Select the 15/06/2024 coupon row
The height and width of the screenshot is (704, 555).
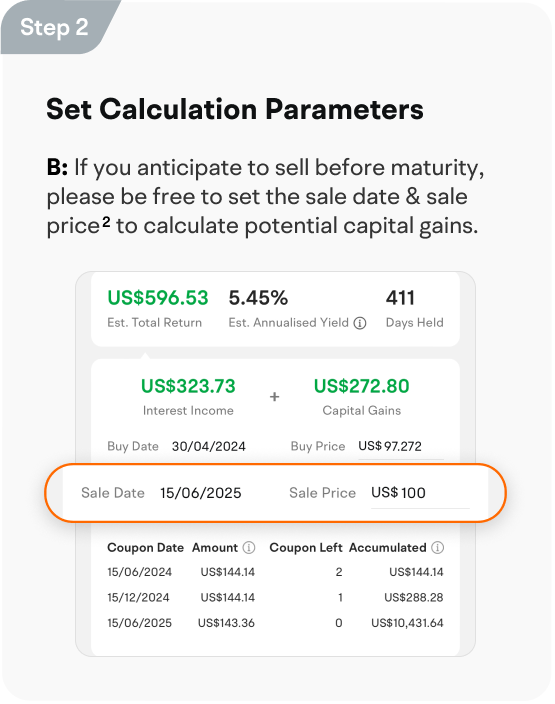coord(275,572)
